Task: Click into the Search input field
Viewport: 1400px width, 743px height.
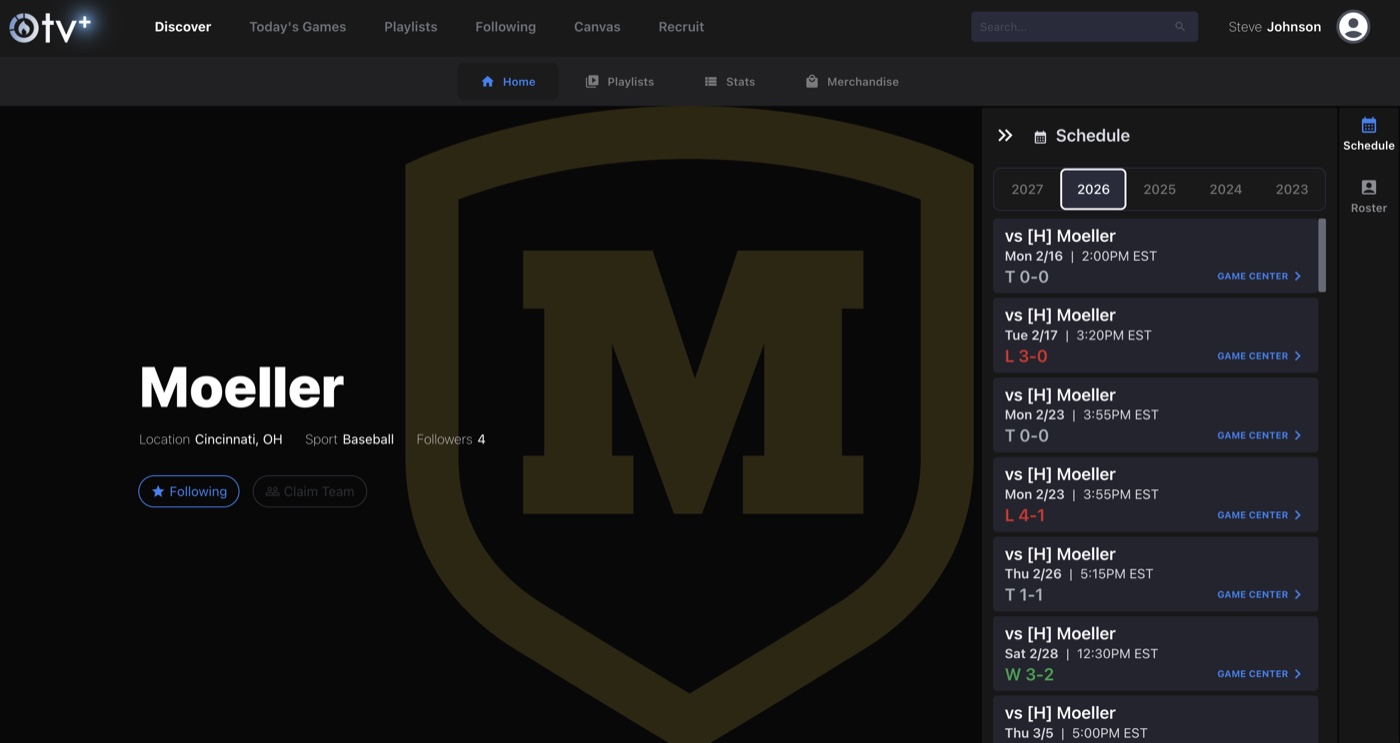Action: click(1084, 27)
